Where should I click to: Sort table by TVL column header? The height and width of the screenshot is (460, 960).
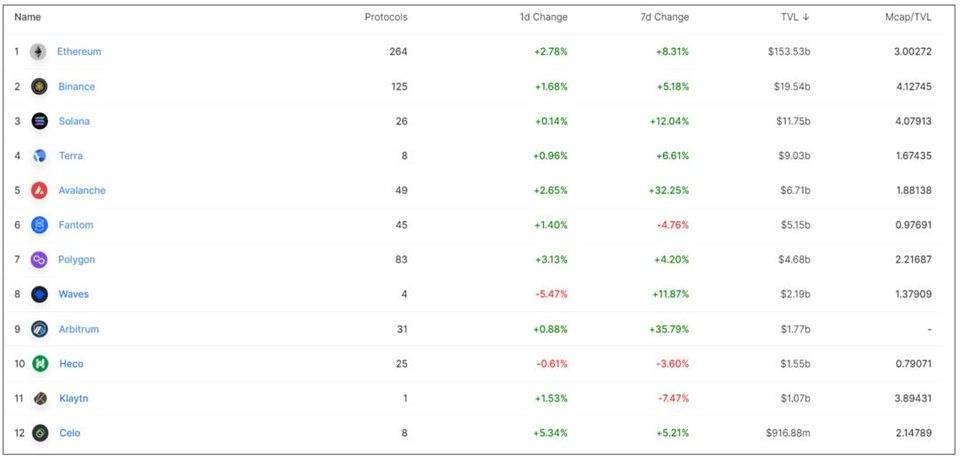pos(789,17)
